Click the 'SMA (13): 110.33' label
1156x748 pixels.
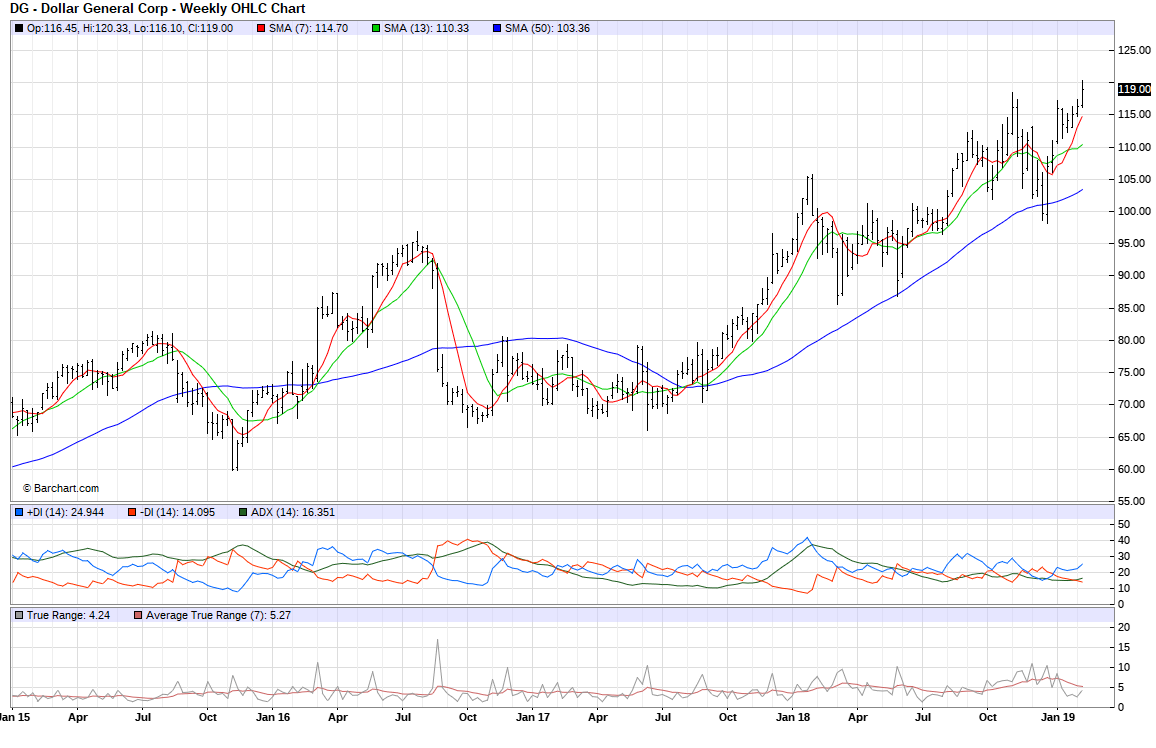[x=426, y=29]
